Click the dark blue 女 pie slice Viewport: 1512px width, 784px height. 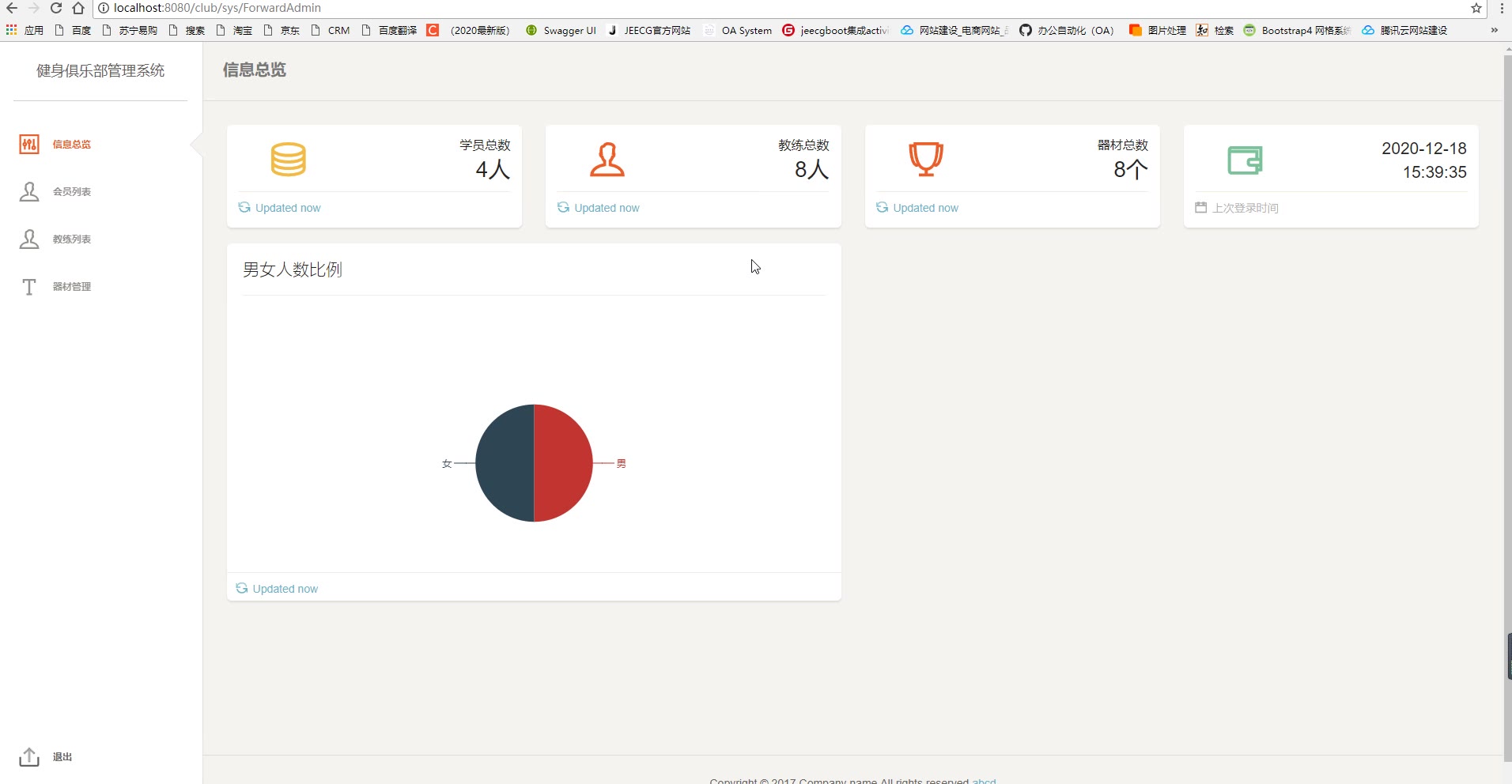click(505, 463)
